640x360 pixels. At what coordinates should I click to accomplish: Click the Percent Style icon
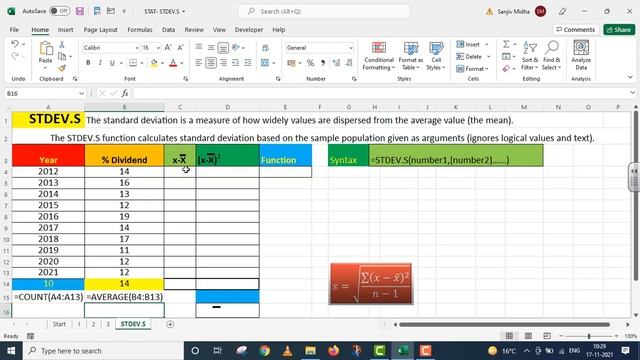tap(311, 63)
